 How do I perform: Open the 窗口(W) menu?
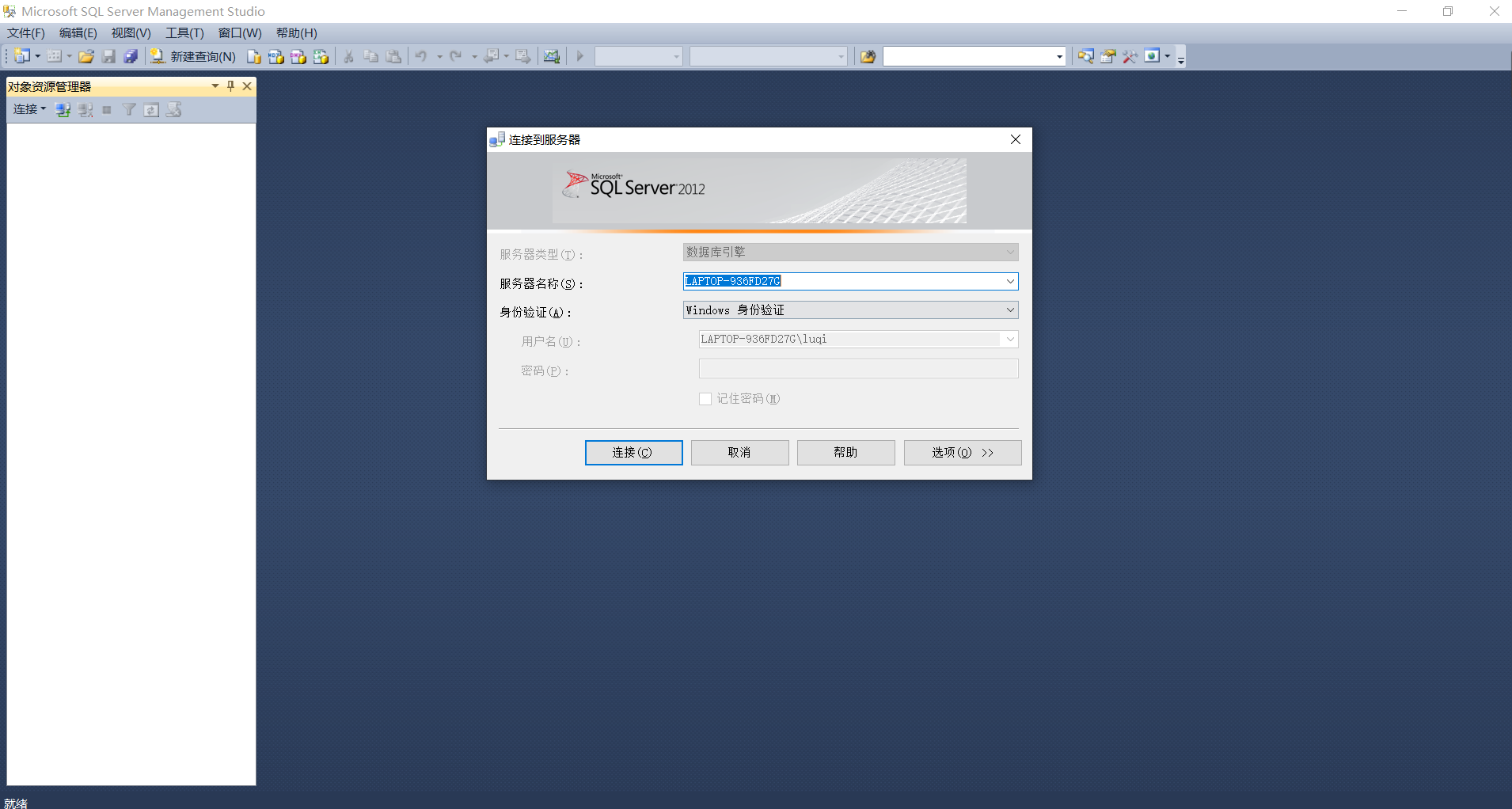pos(240,33)
